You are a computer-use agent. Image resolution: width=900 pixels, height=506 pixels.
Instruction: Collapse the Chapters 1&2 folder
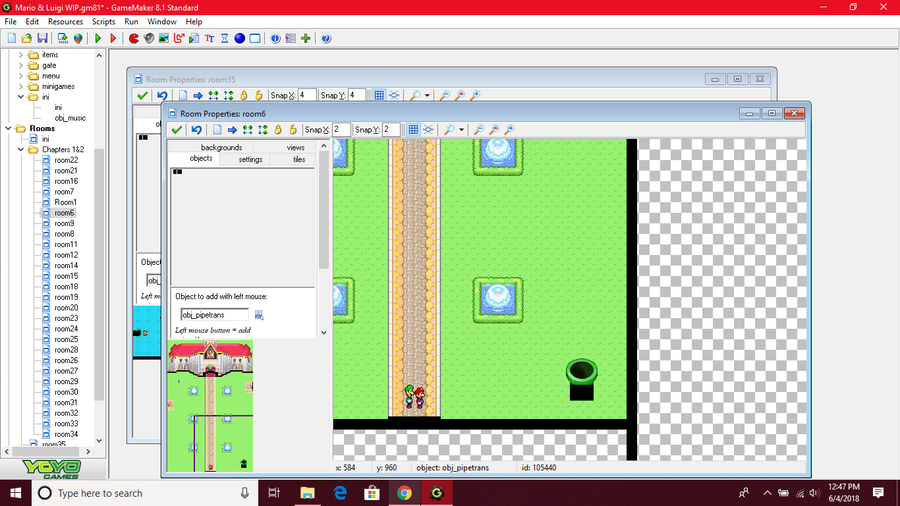tap(21, 150)
